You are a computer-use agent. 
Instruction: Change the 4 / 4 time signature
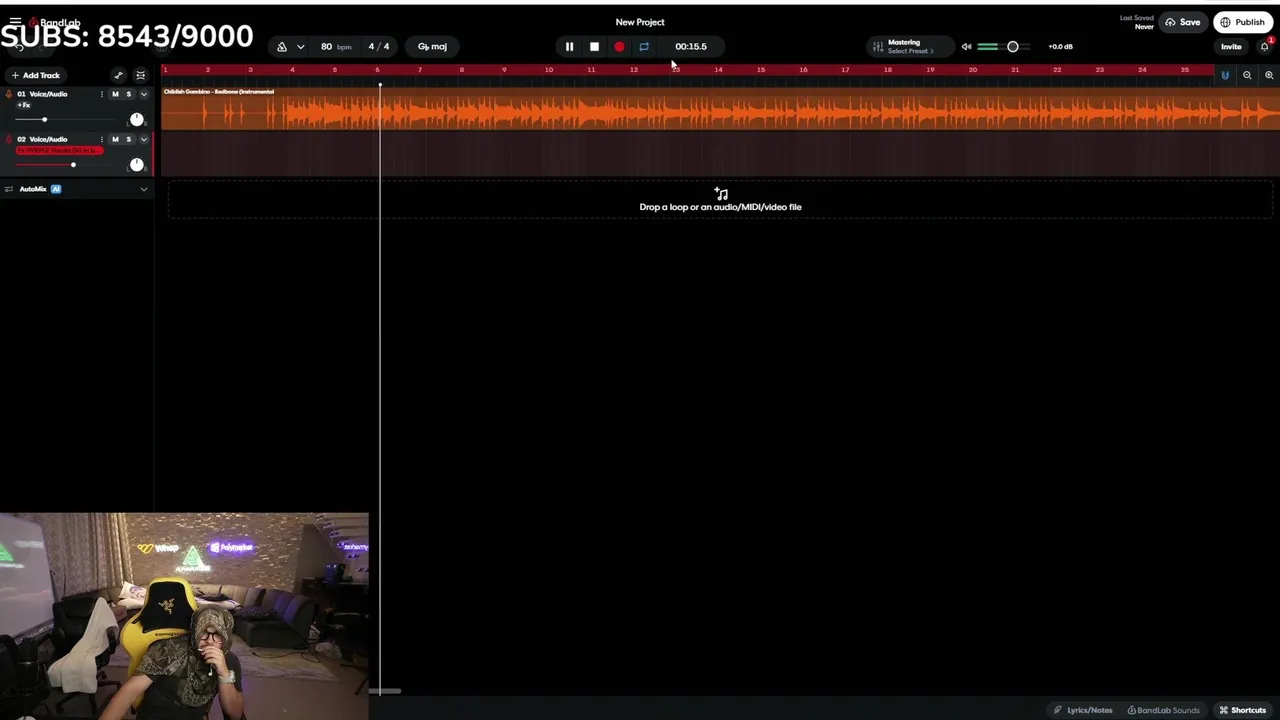[x=379, y=47]
